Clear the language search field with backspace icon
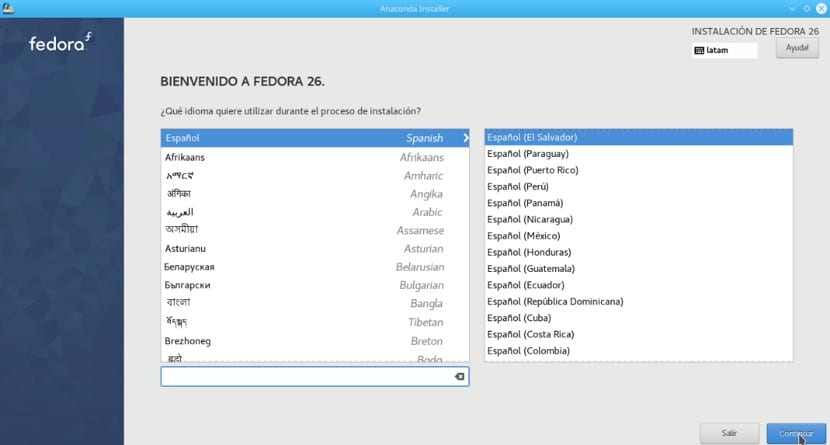This screenshot has height=445, width=830. (x=458, y=377)
